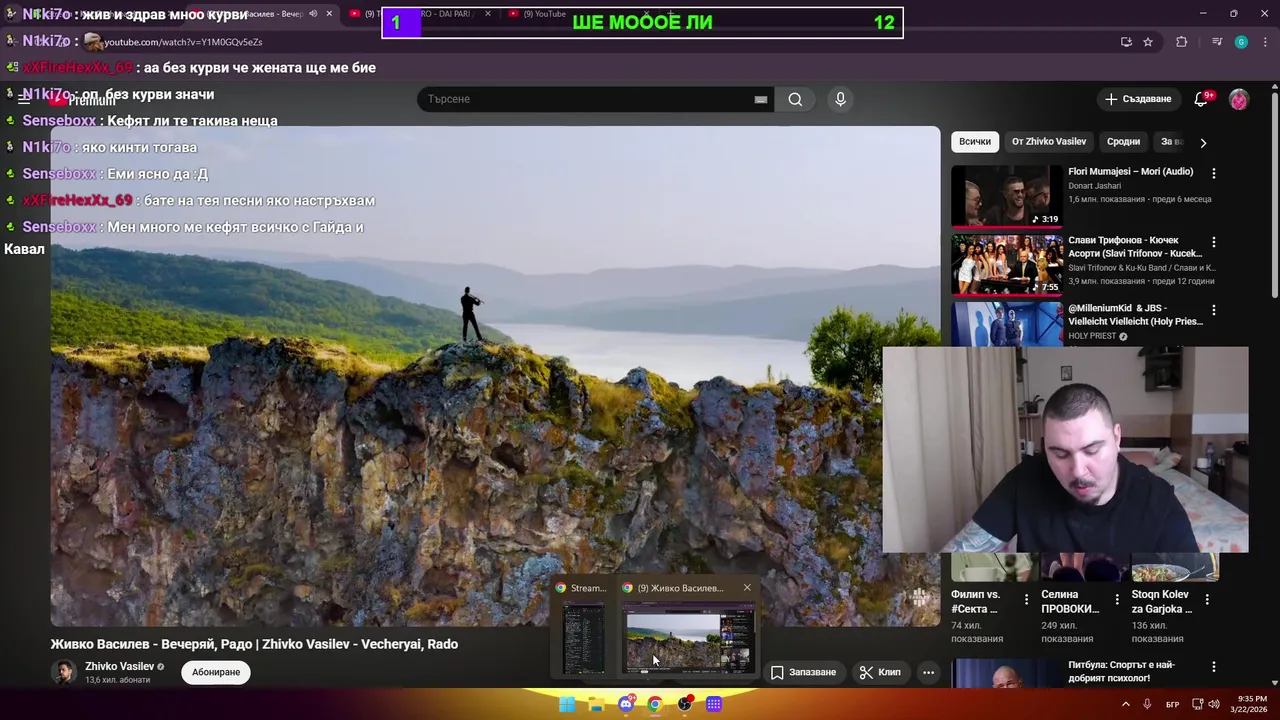
Task: Open the Windows Start button
Action: (x=567, y=704)
